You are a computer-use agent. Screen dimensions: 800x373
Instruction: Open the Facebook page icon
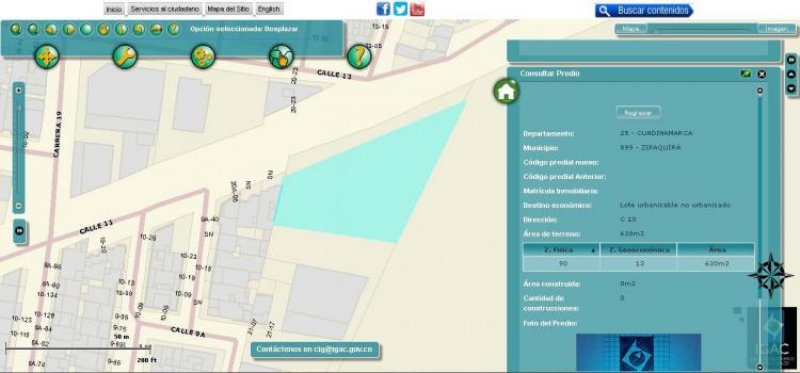[x=383, y=9]
